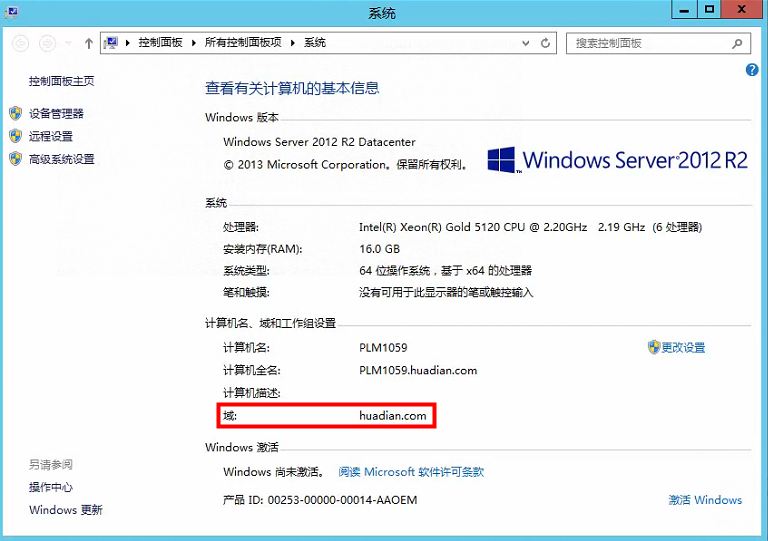Open the blue help question mark

coord(752,70)
